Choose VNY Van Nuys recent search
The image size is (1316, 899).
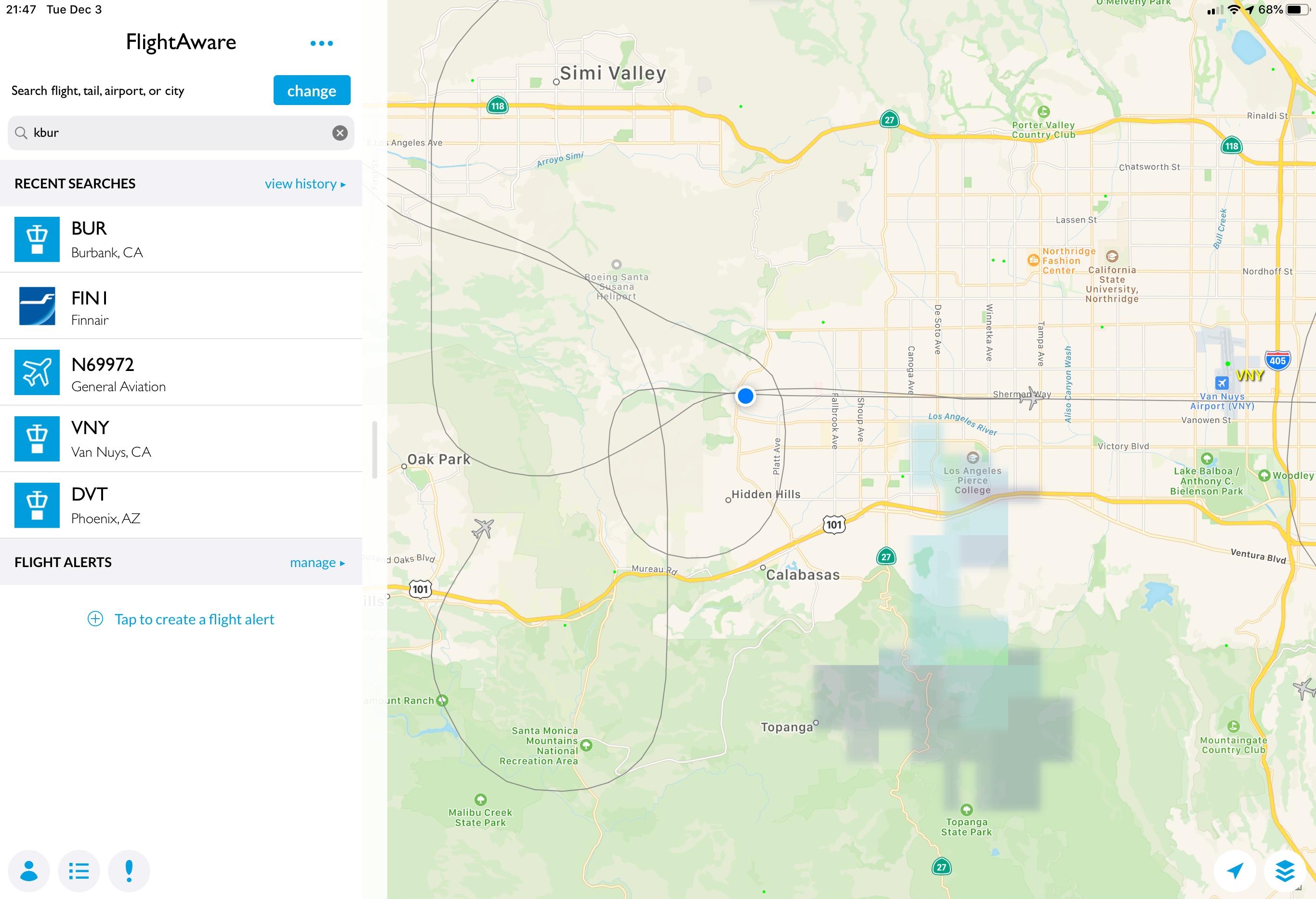(x=181, y=439)
